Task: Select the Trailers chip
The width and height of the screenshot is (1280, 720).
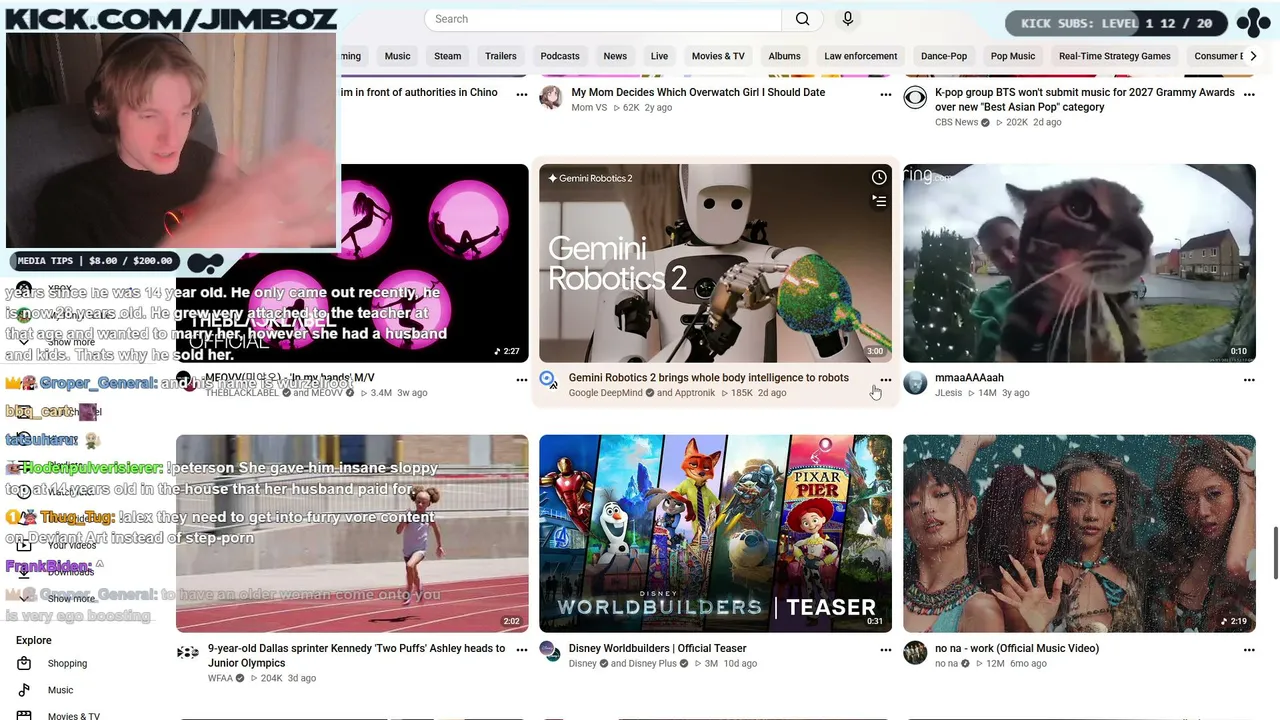Action: [x=501, y=56]
